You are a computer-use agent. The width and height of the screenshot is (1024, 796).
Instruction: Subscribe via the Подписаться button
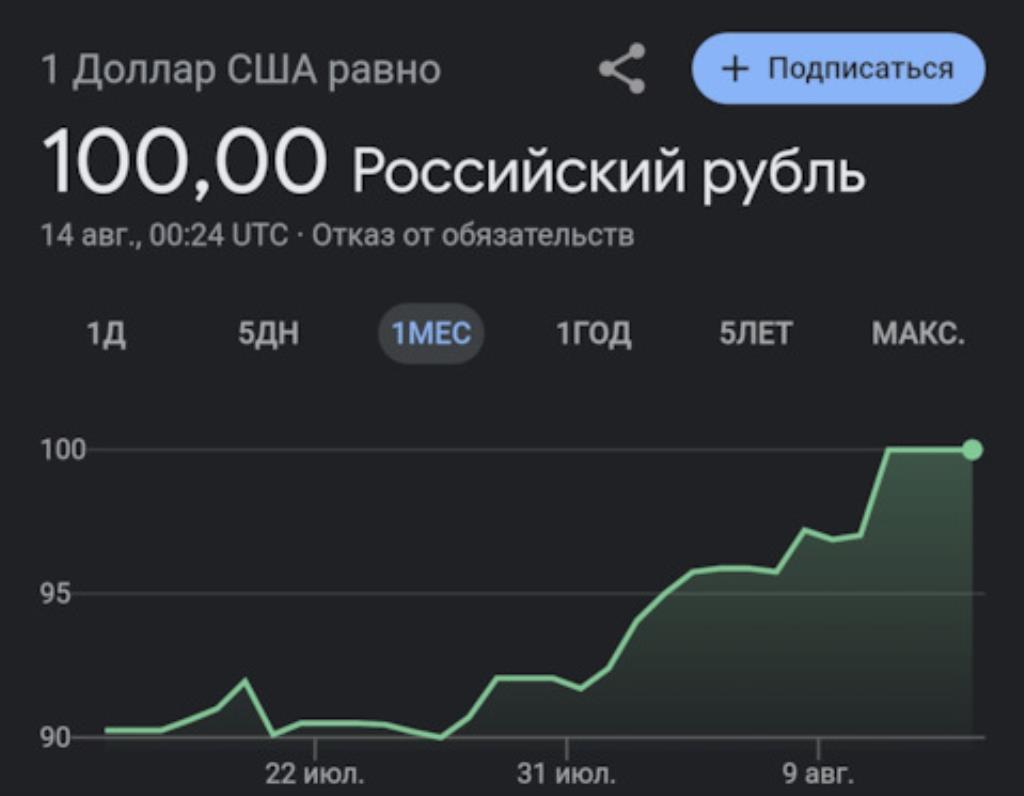(x=839, y=69)
